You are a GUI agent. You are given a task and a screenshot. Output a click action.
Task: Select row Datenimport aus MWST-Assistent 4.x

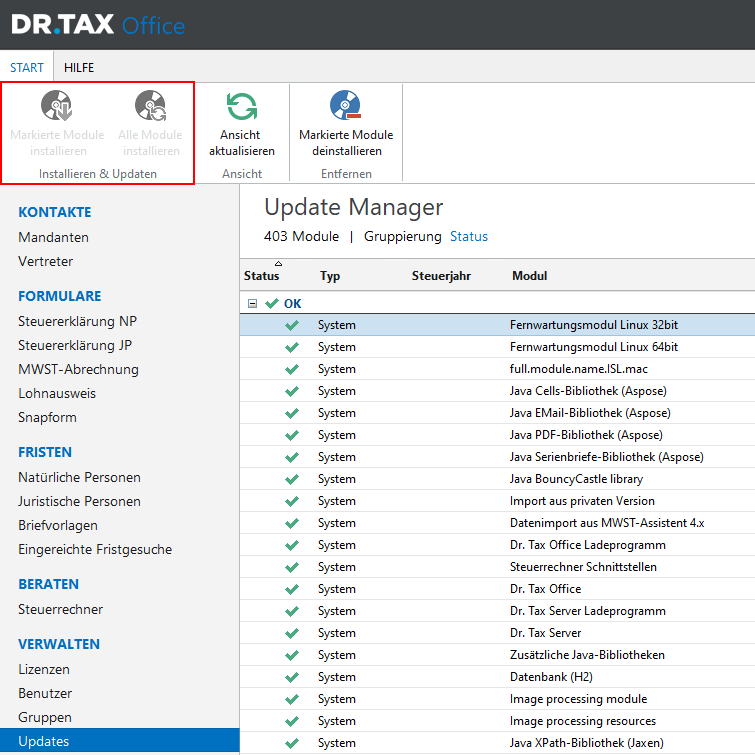coord(497,523)
